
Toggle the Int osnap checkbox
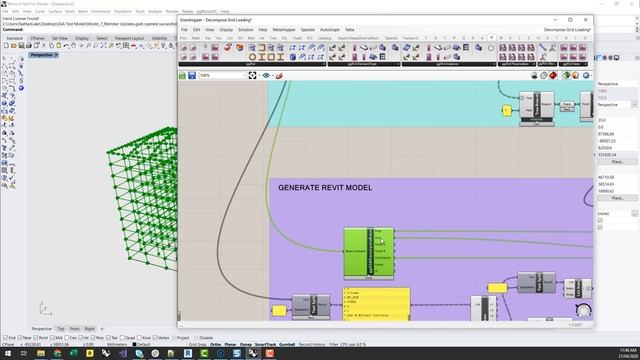click(x=81, y=338)
